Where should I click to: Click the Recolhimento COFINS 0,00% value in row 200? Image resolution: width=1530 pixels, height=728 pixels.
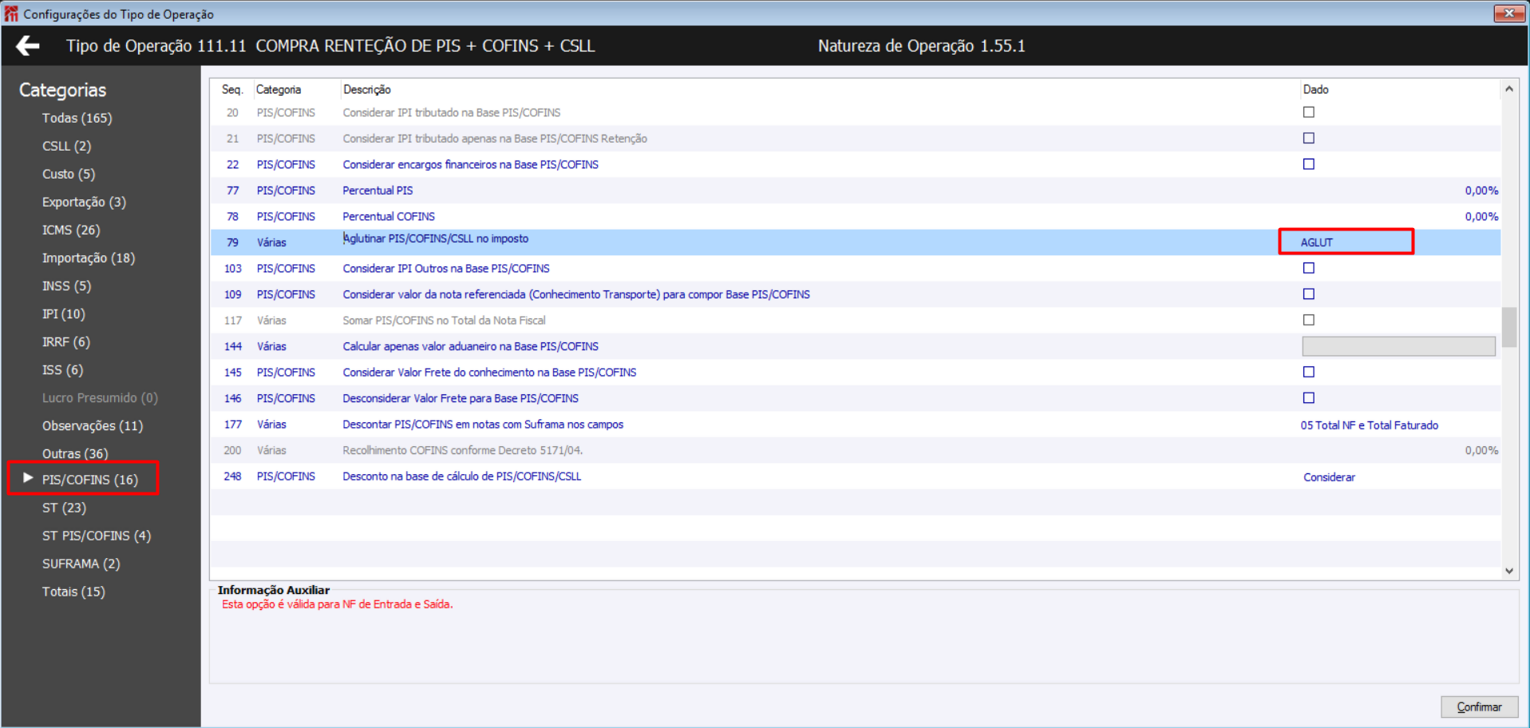pos(1481,450)
